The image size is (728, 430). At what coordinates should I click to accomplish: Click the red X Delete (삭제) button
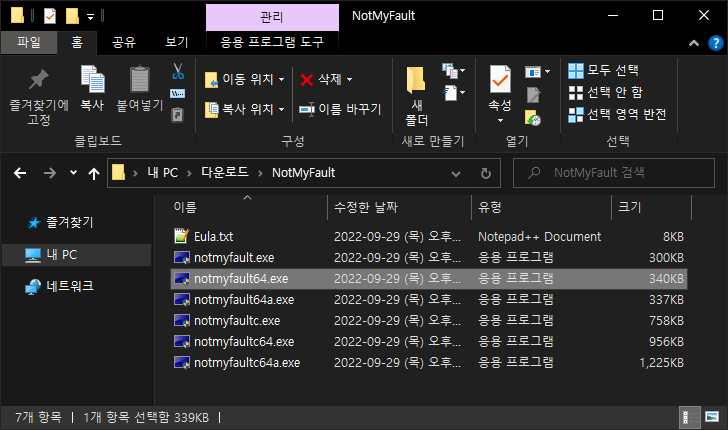[320, 79]
